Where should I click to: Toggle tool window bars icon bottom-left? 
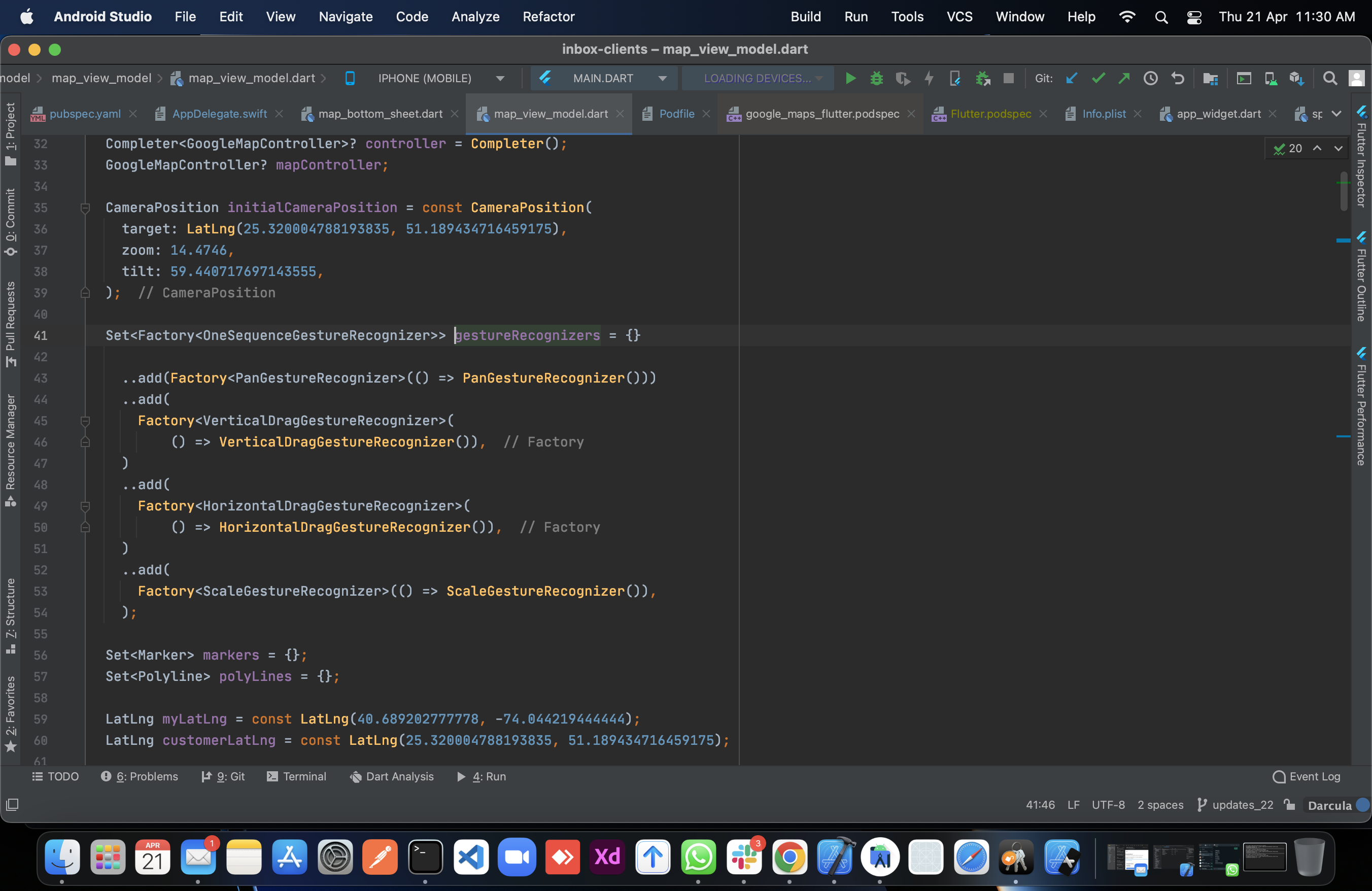[12, 805]
